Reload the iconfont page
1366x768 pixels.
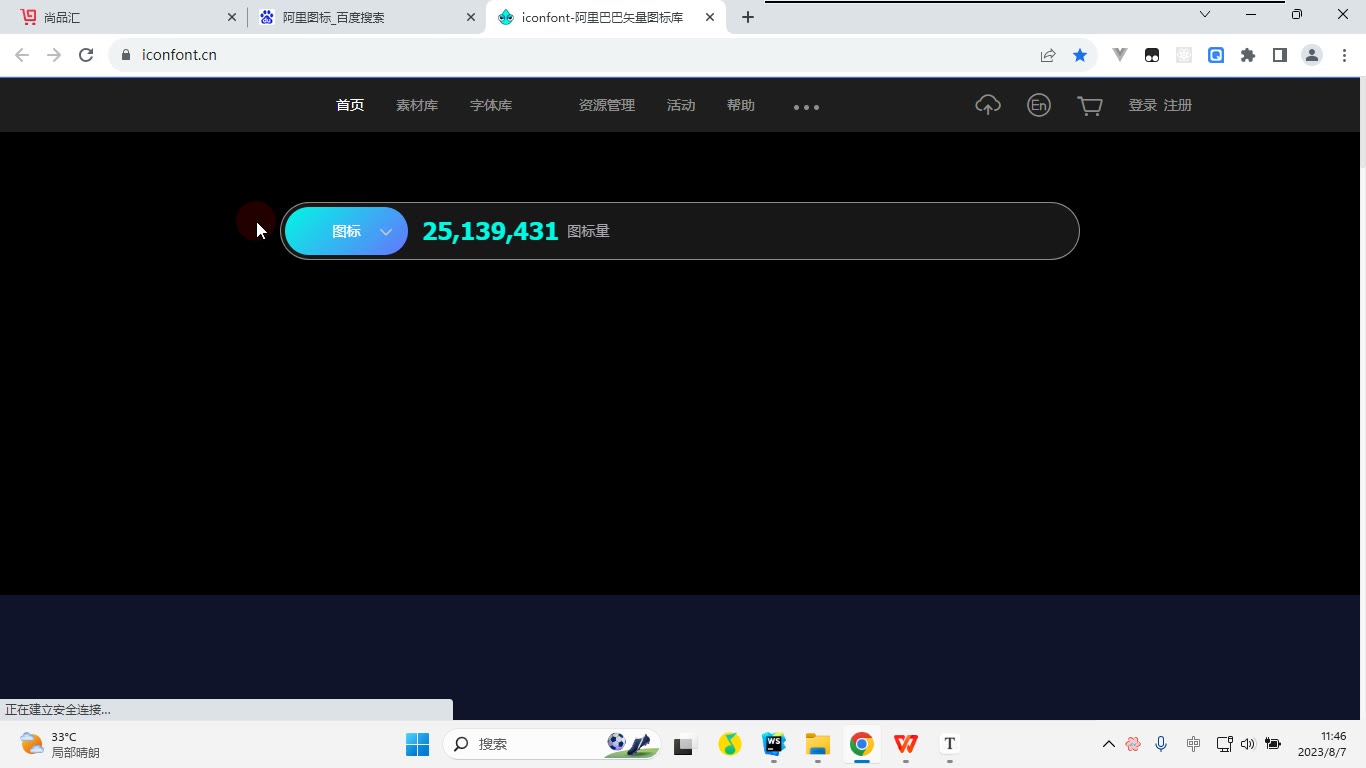pos(86,55)
